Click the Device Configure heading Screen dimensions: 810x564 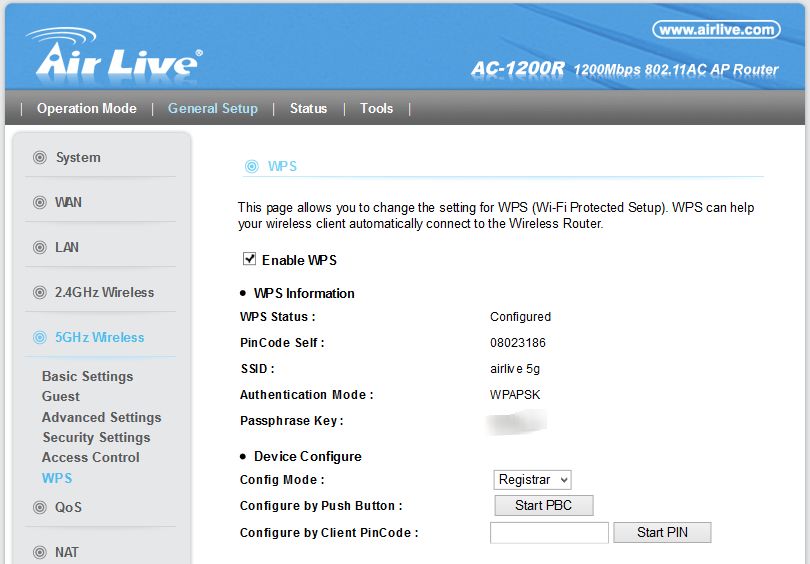tap(307, 457)
